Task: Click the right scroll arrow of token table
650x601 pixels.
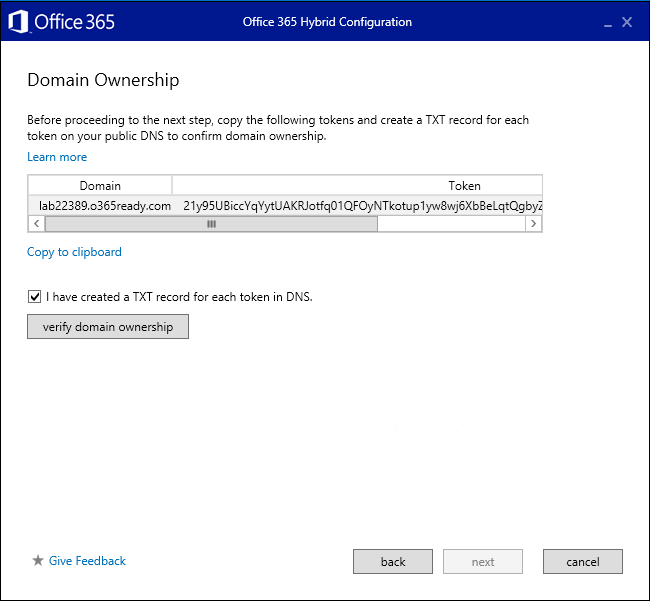Action: point(534,224)
